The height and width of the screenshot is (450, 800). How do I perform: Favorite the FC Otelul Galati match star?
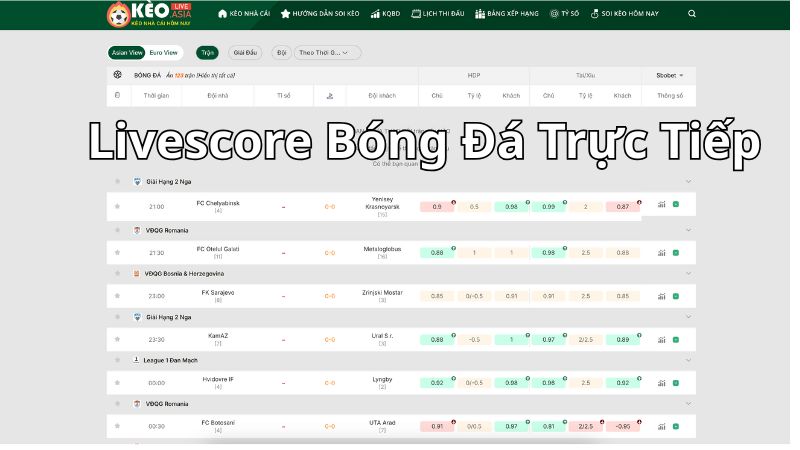(117, 253)
